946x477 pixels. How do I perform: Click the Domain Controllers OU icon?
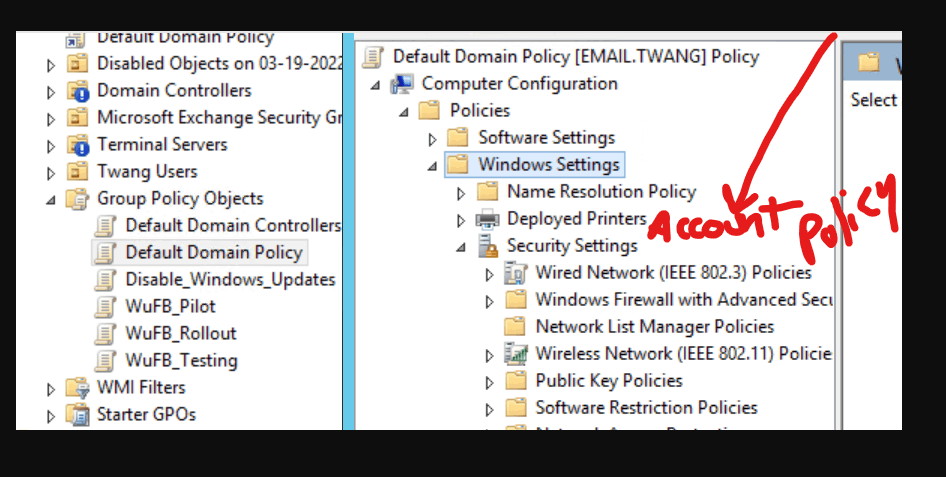pyautogui.click(x=78, y=91)
